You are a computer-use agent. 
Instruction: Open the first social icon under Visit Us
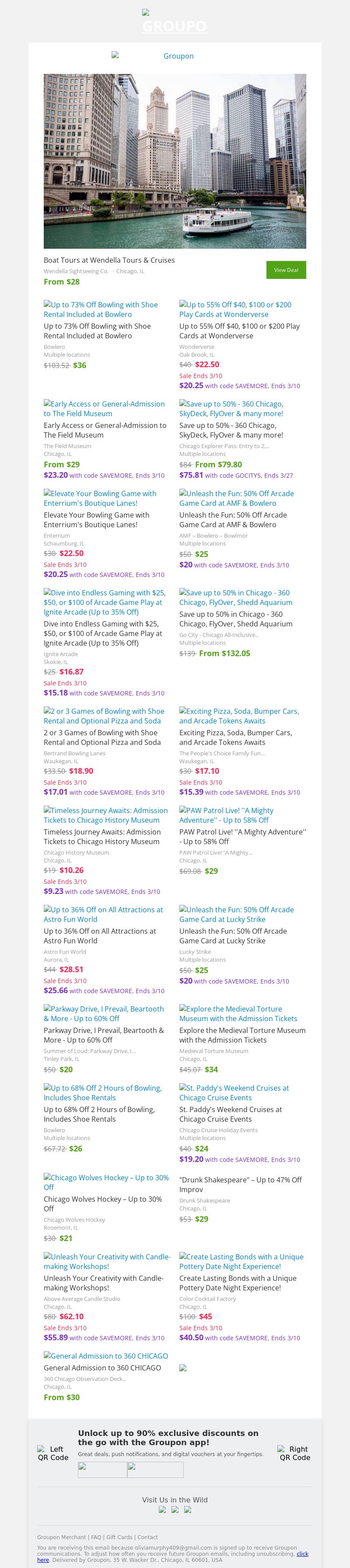(162, 1509)
